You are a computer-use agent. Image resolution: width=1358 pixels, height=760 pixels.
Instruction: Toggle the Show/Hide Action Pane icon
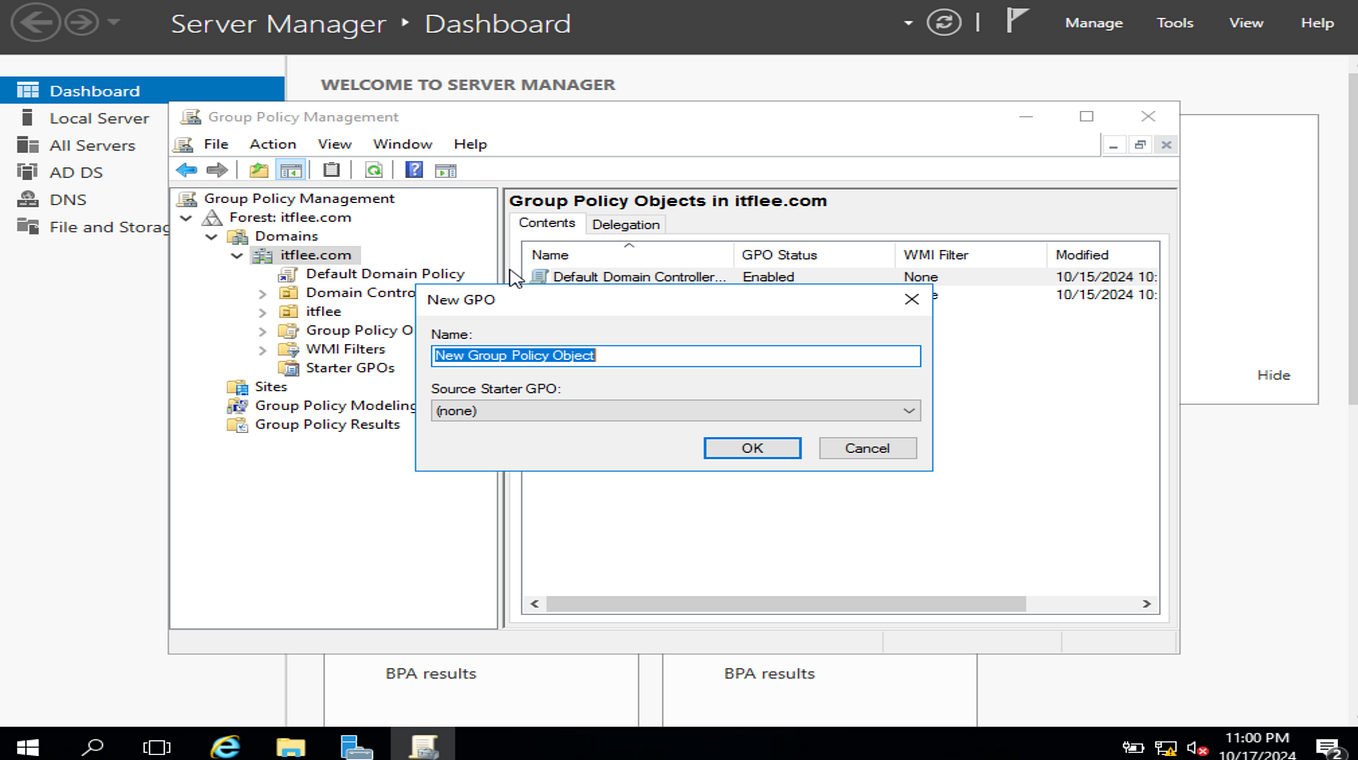tap(446, 170)
